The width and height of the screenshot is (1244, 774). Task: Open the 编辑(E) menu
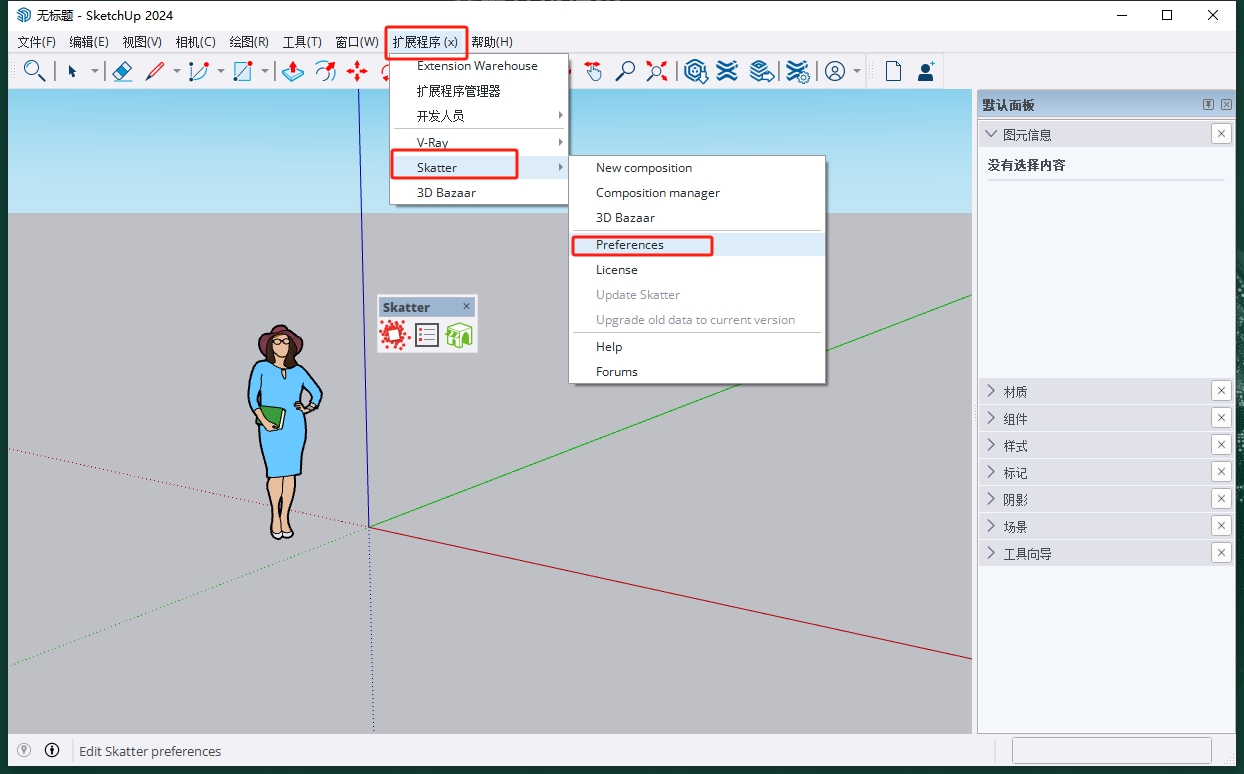tap(89, 42)
